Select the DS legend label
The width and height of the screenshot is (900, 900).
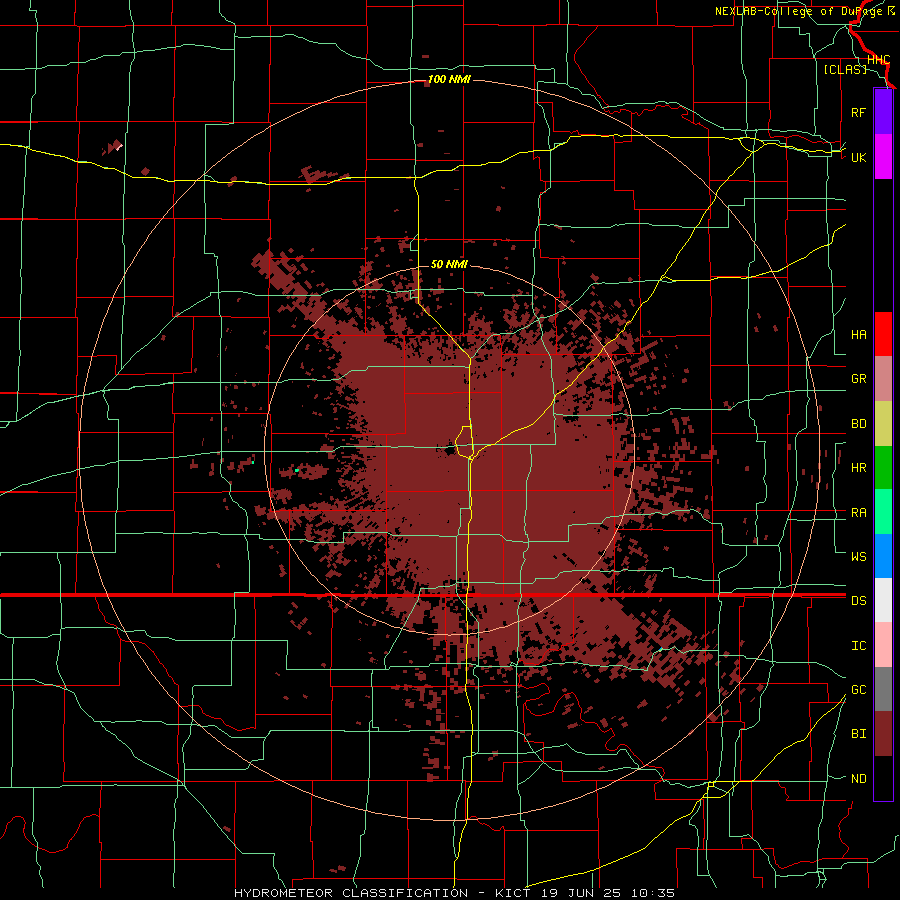(x=858, y=600)
